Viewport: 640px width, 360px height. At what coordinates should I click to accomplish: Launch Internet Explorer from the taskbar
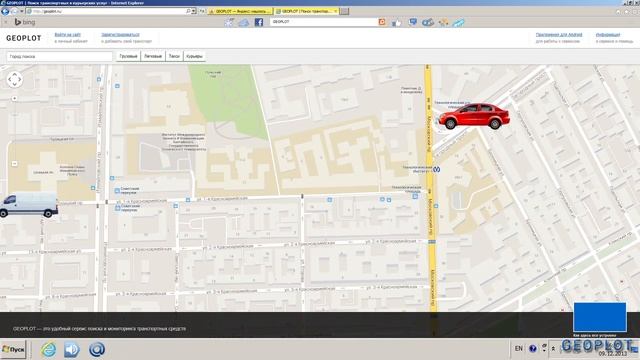pos(49,349)
